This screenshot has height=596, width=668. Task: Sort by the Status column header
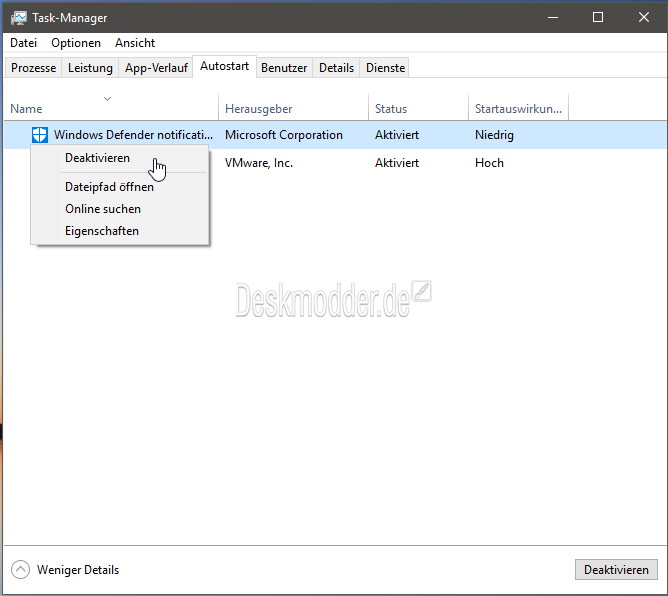[418, 107]
